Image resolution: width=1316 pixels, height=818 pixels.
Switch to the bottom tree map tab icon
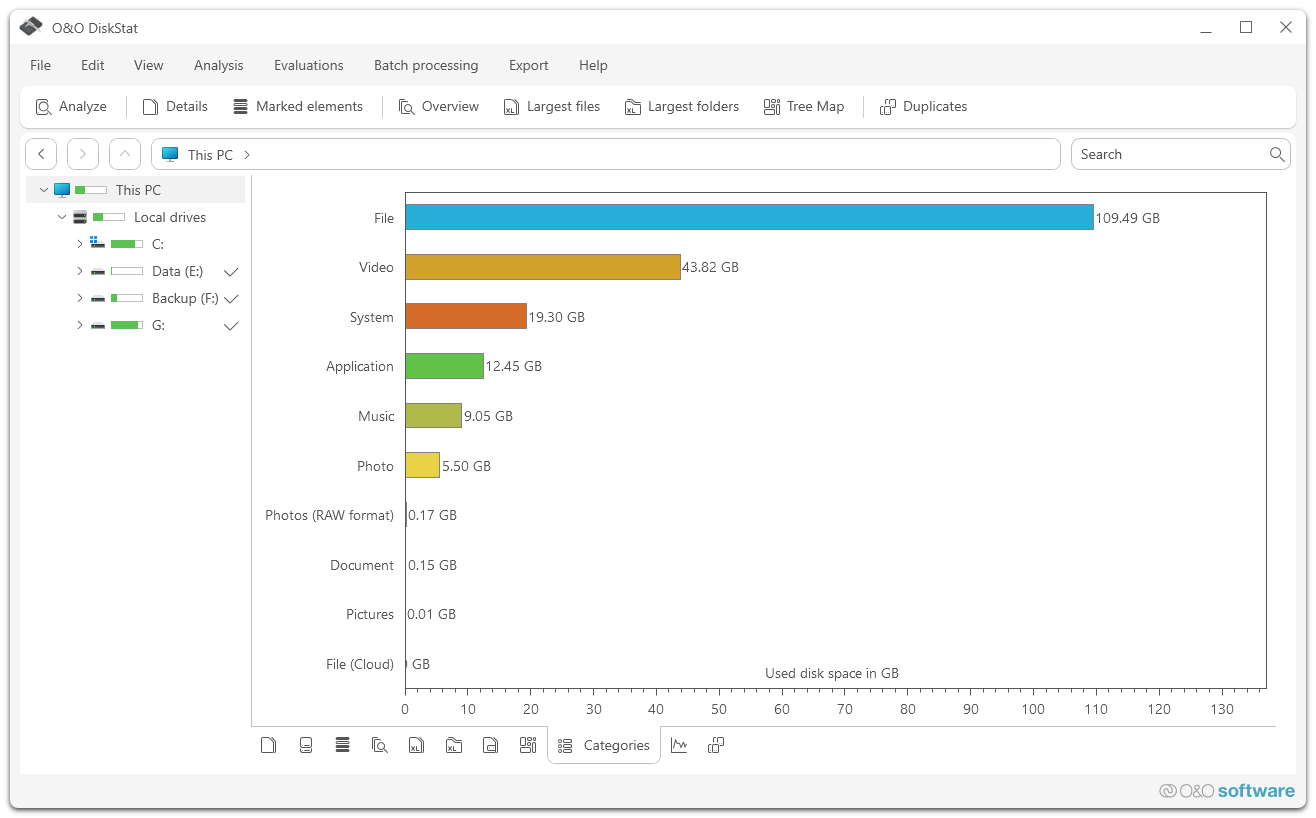tap(528, 745)
